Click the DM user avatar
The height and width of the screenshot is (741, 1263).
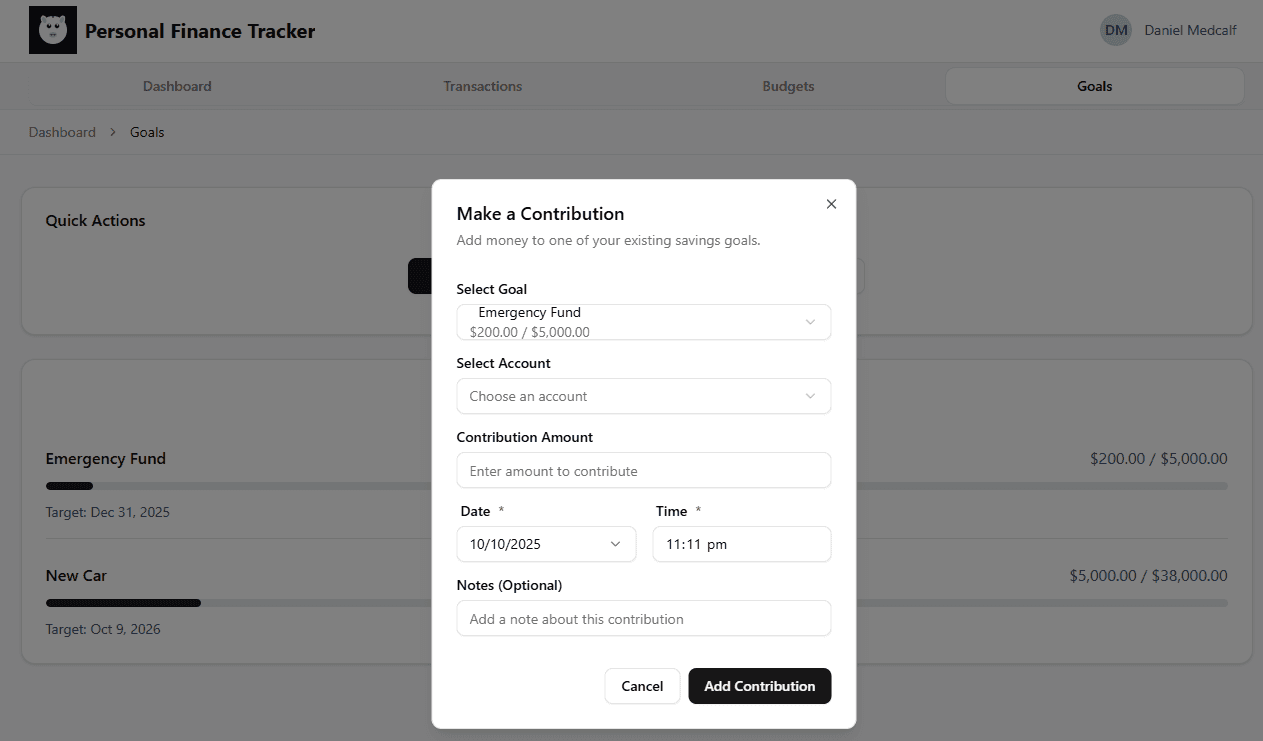pyautogui.click(x=1116, y=30)
